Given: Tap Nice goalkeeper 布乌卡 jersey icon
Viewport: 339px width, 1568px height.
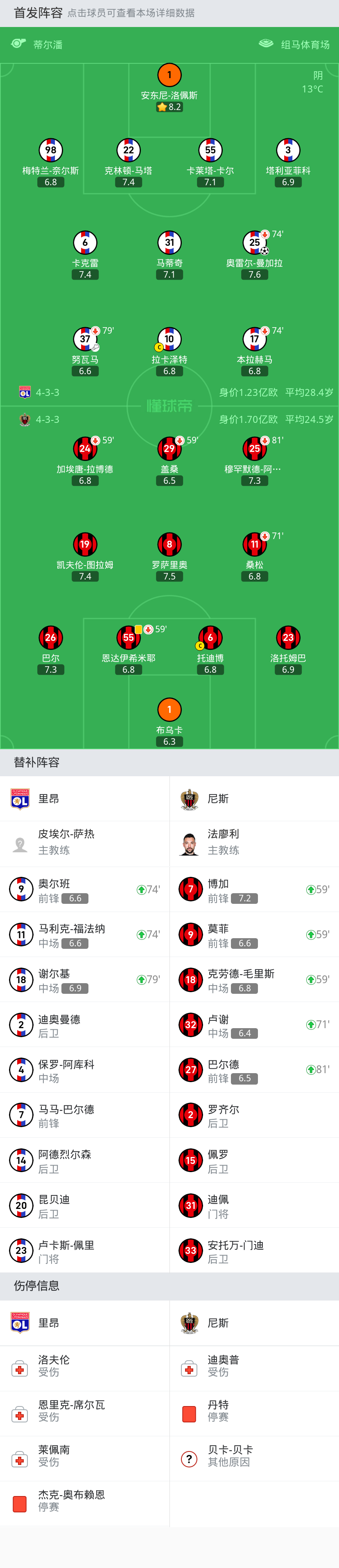Looking at the screenshot, I should pos(169,709).
